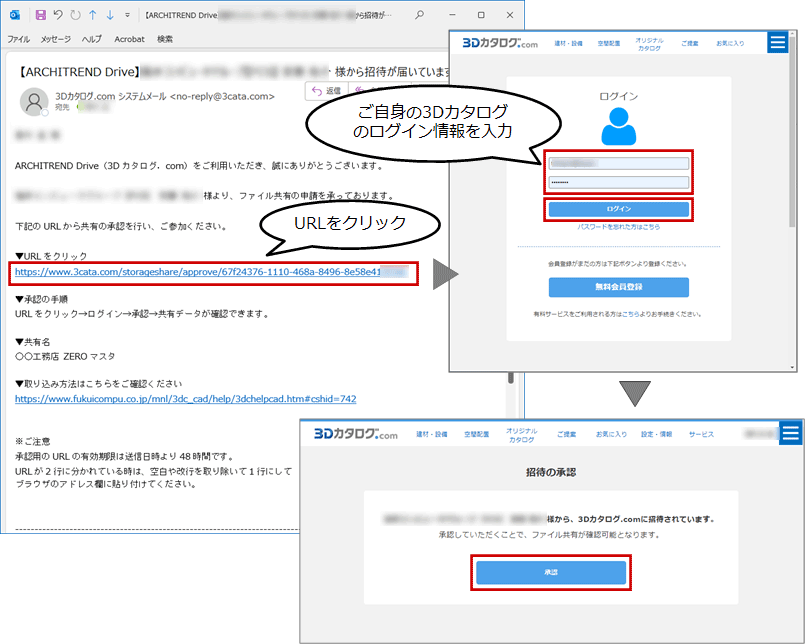Open 建材・設備 in login window nav

pos(568,44)
